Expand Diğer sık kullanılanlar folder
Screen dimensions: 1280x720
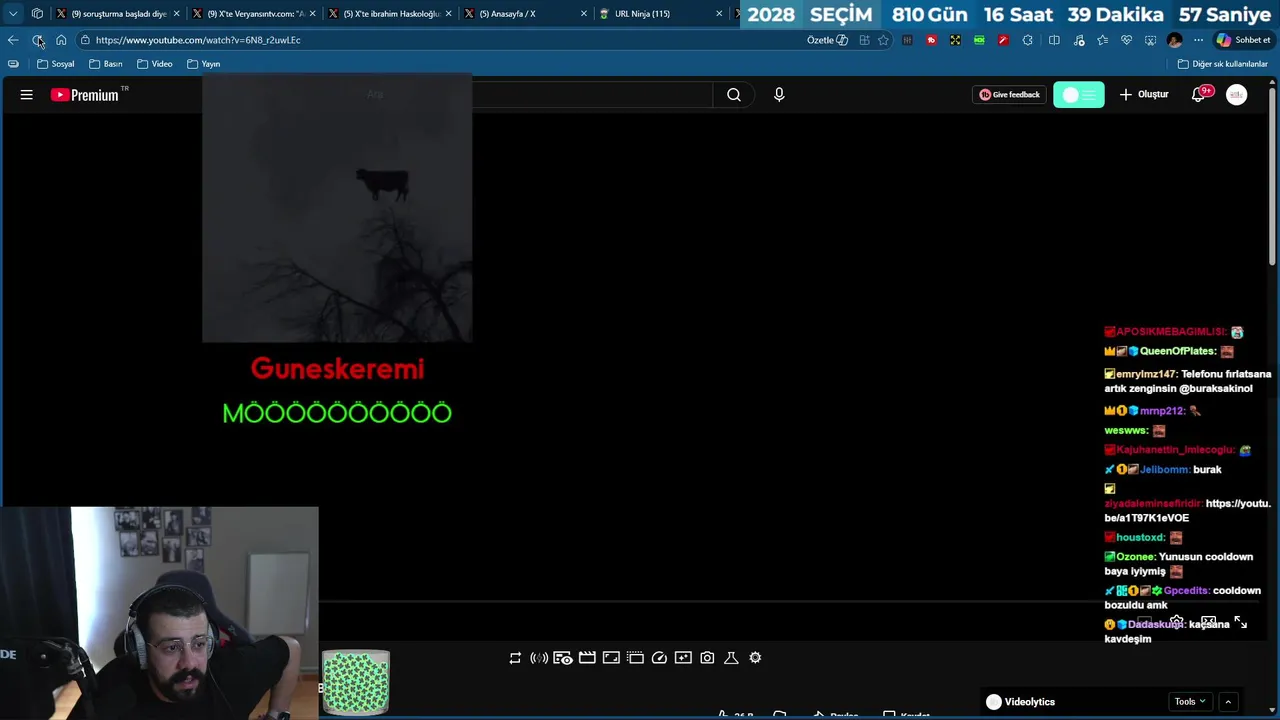pyautogui.click(x=1222, y=64)
